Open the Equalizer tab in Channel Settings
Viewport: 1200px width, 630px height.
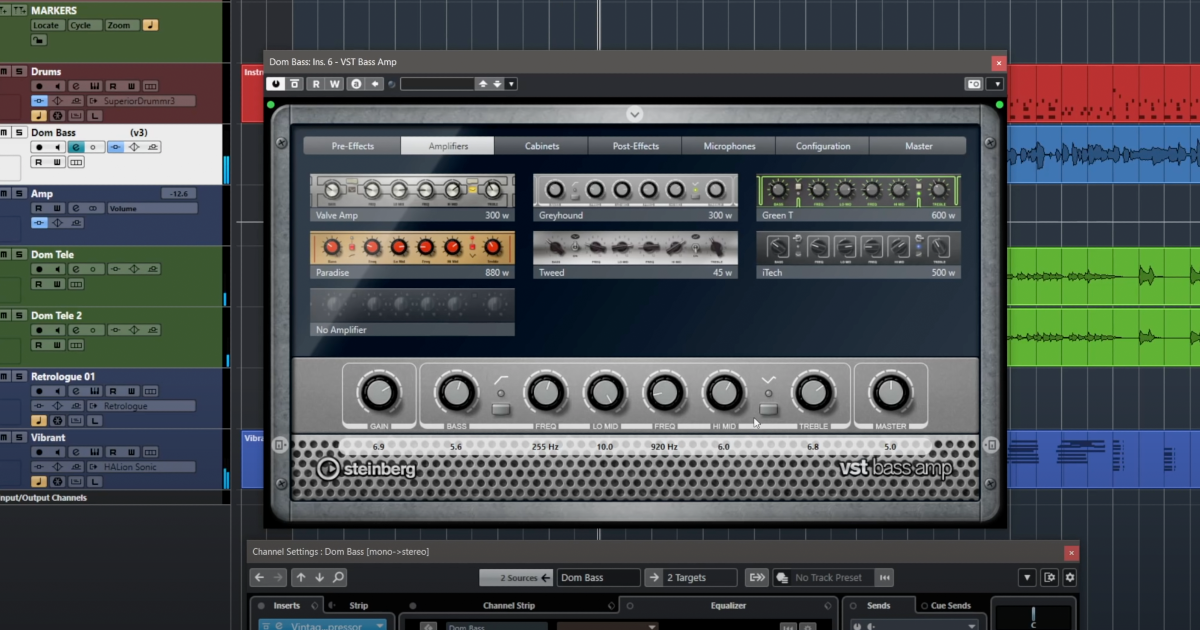click(728, 604)
